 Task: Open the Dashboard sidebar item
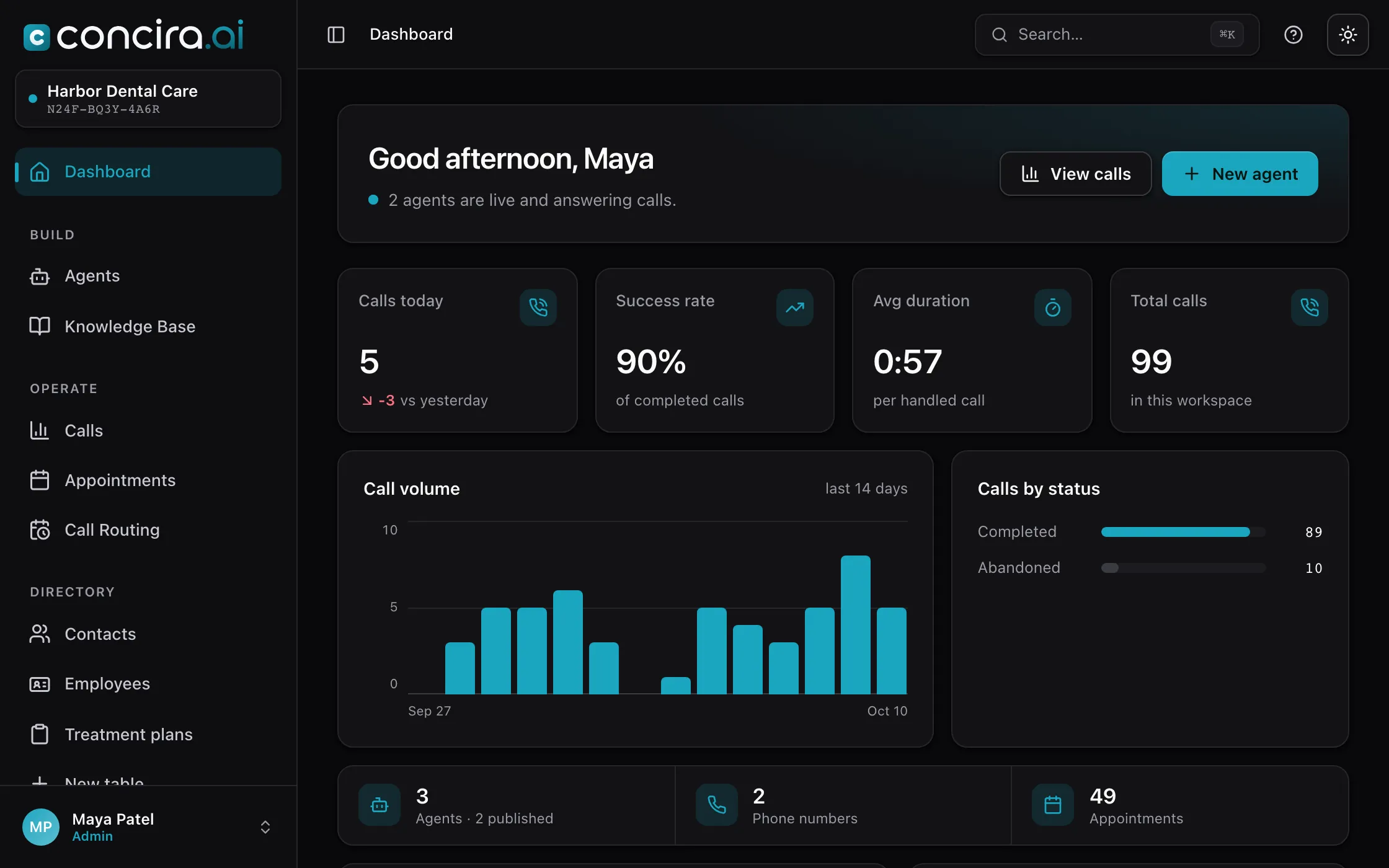coord(148,172)
